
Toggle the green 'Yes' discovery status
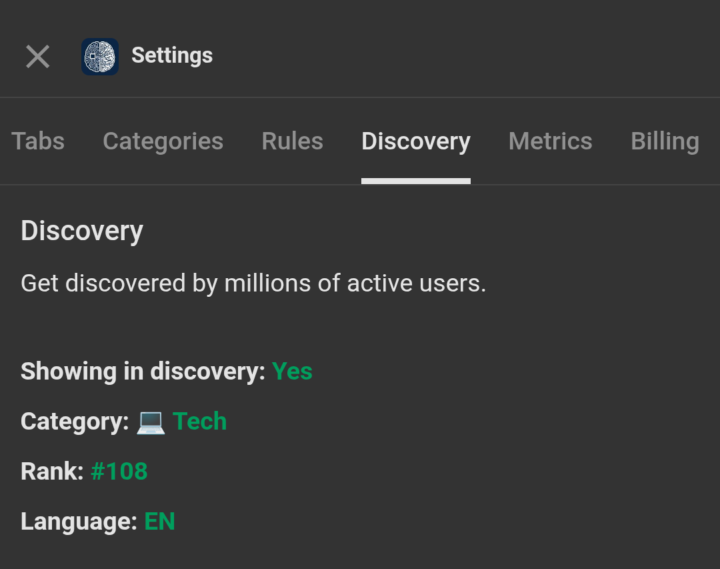click(292, 371)
